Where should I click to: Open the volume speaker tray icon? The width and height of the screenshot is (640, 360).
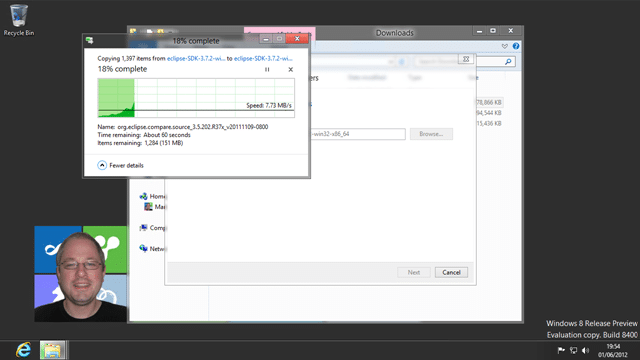click(586, 350)
